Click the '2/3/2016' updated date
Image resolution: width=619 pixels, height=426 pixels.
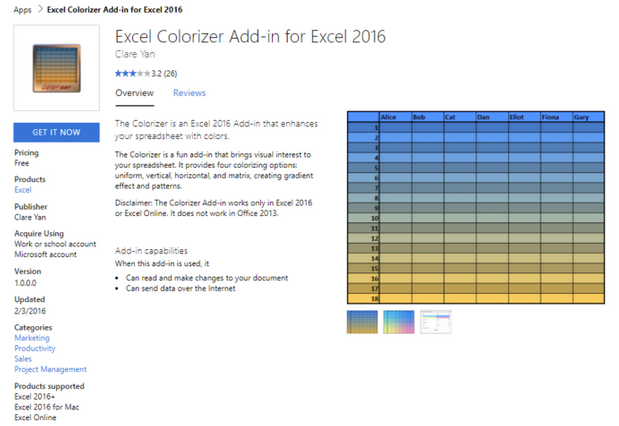pos(30,311)
